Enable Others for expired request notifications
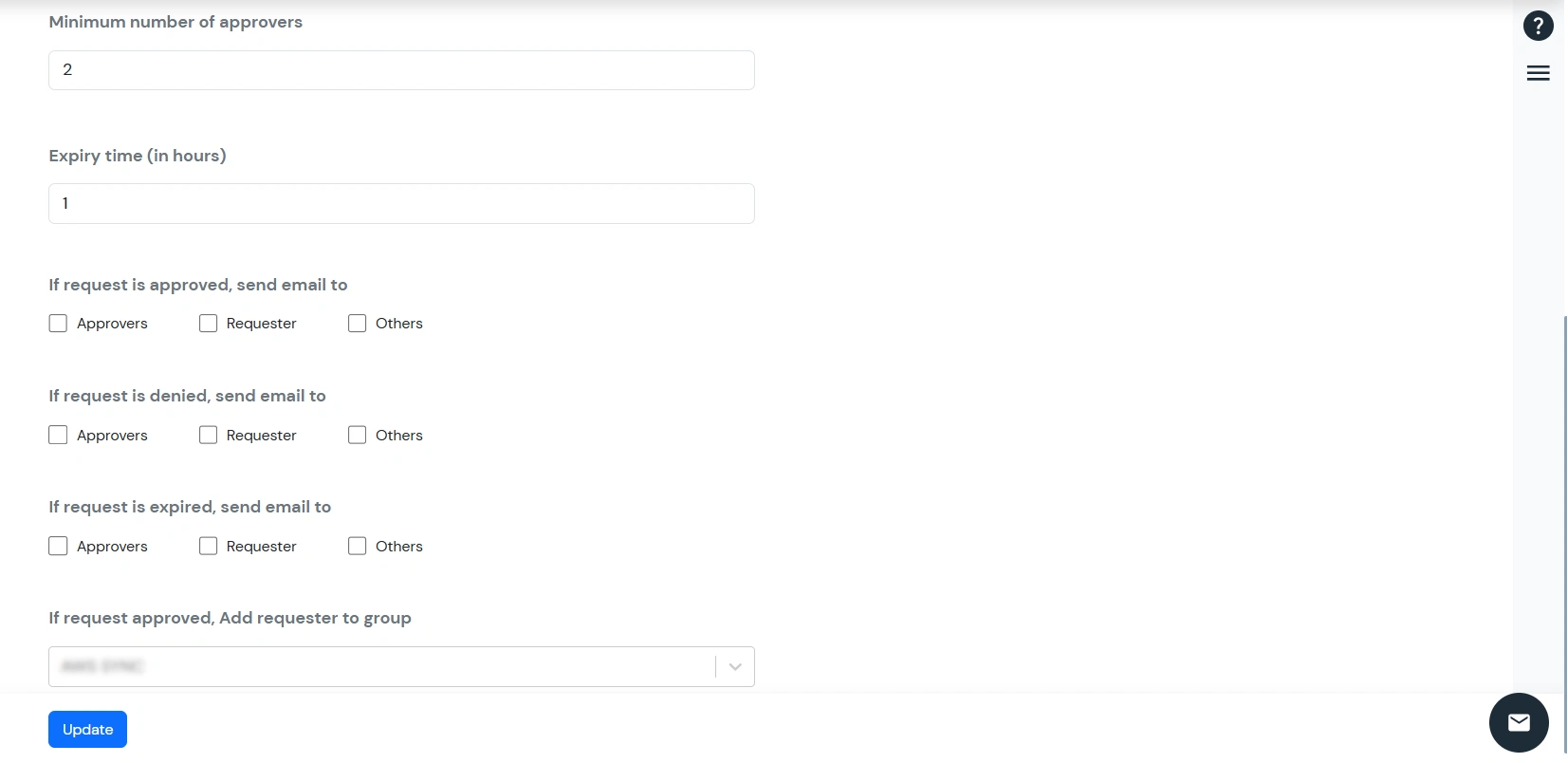The height and width of the screenshot is (763, 1568). (x=357, y=546)
